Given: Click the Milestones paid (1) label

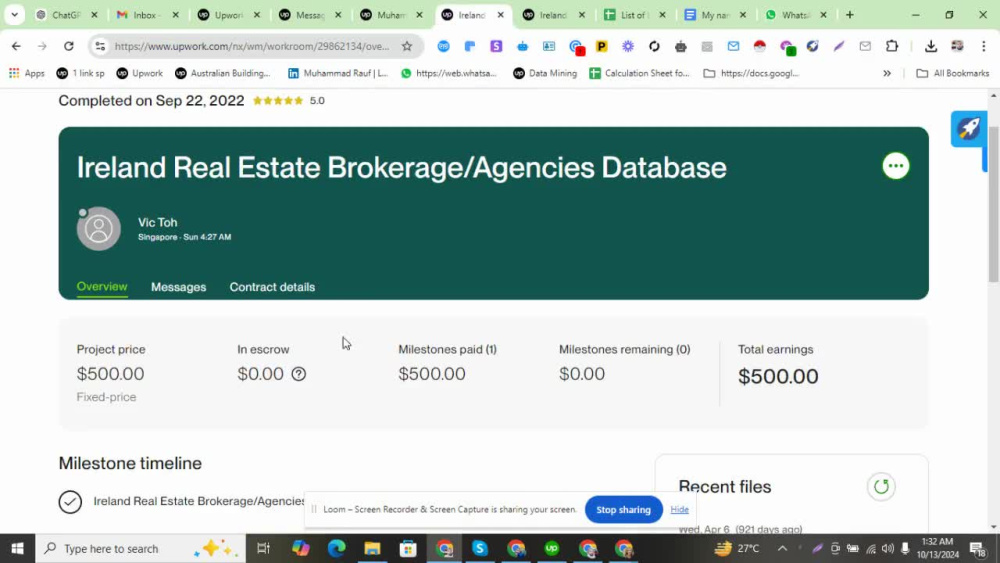Looking at the screenshot, I should [x=447, y=349].
